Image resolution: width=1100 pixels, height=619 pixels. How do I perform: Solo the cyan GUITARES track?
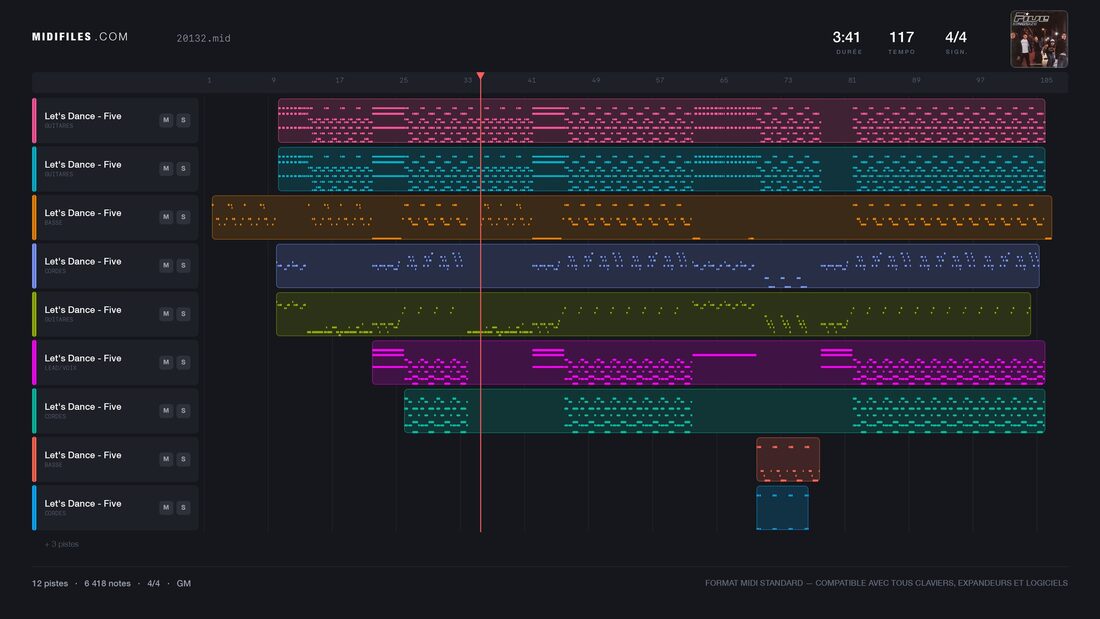coord(183,168)
